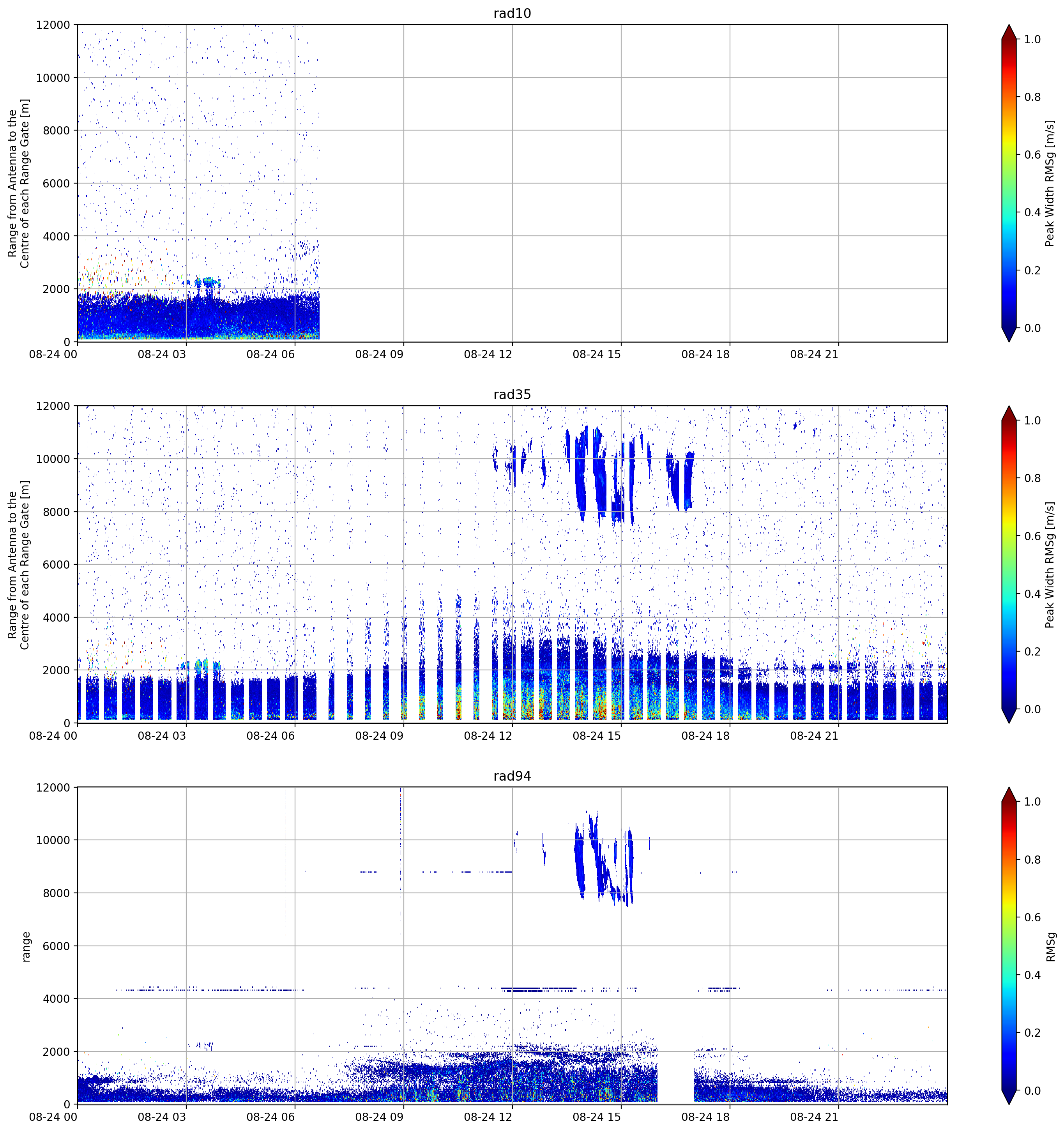Viewport: 1064px width, 1131px height.
Task: Click the '08-24 12' tick under rad10
Action: click(x=488, y=354)
